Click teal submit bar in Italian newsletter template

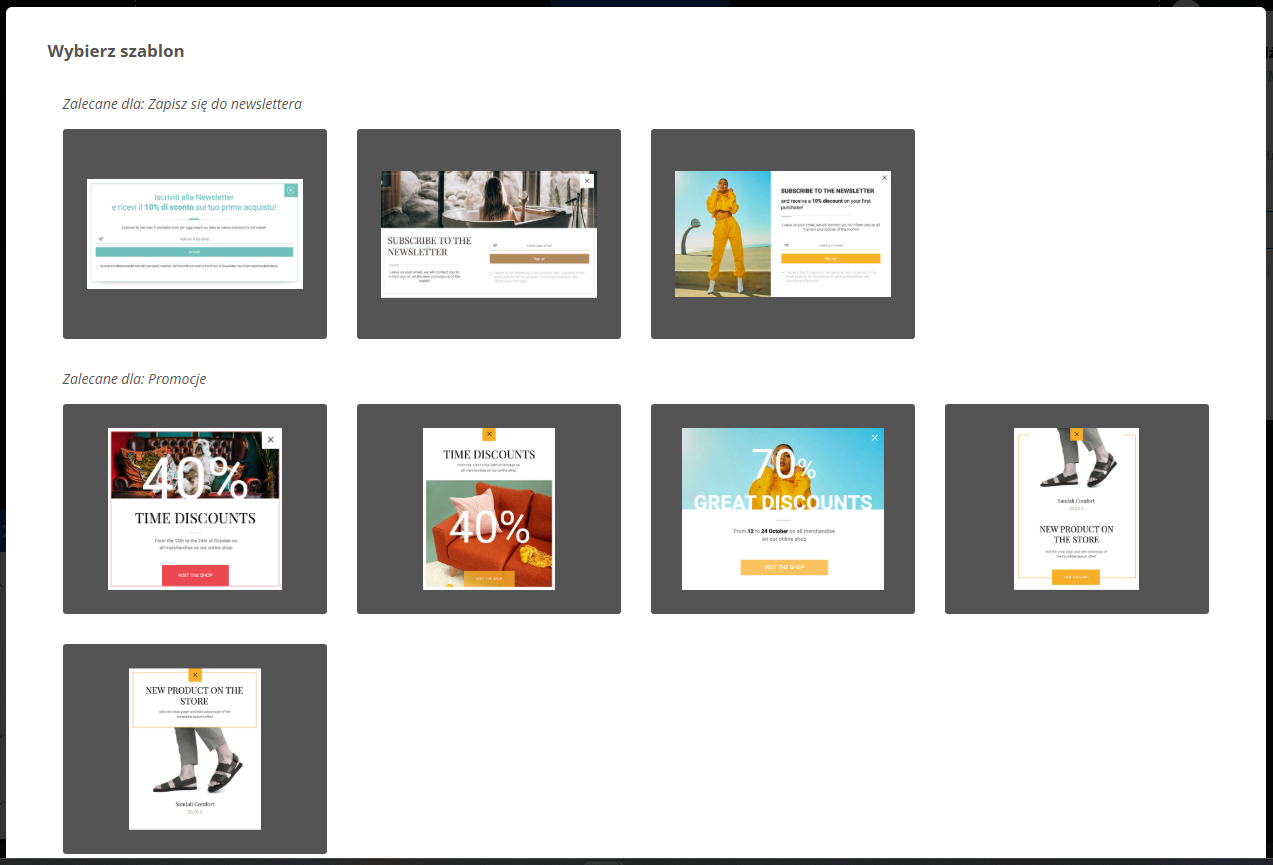point(195,252)
